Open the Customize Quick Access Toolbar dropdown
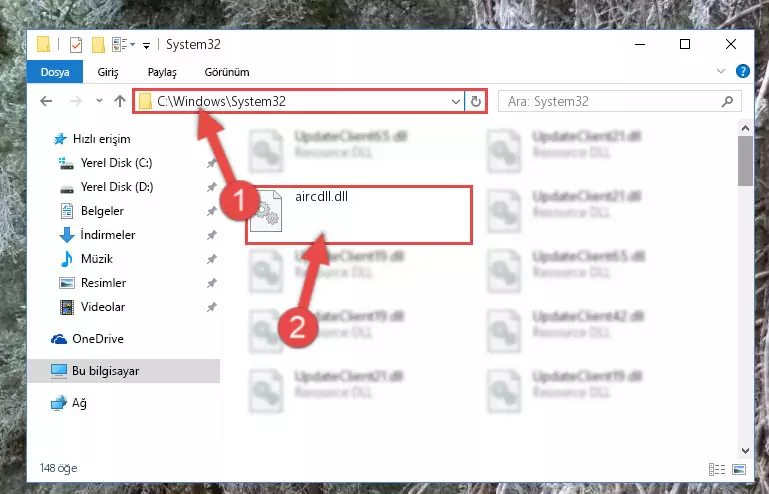 tap(146, 46)
